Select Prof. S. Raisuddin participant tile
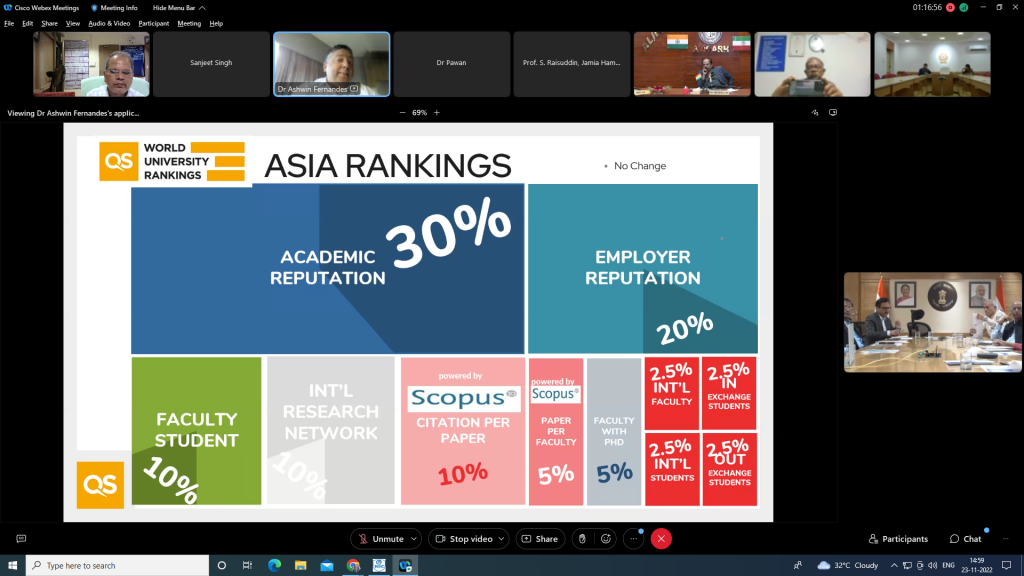 click(571, 64)
